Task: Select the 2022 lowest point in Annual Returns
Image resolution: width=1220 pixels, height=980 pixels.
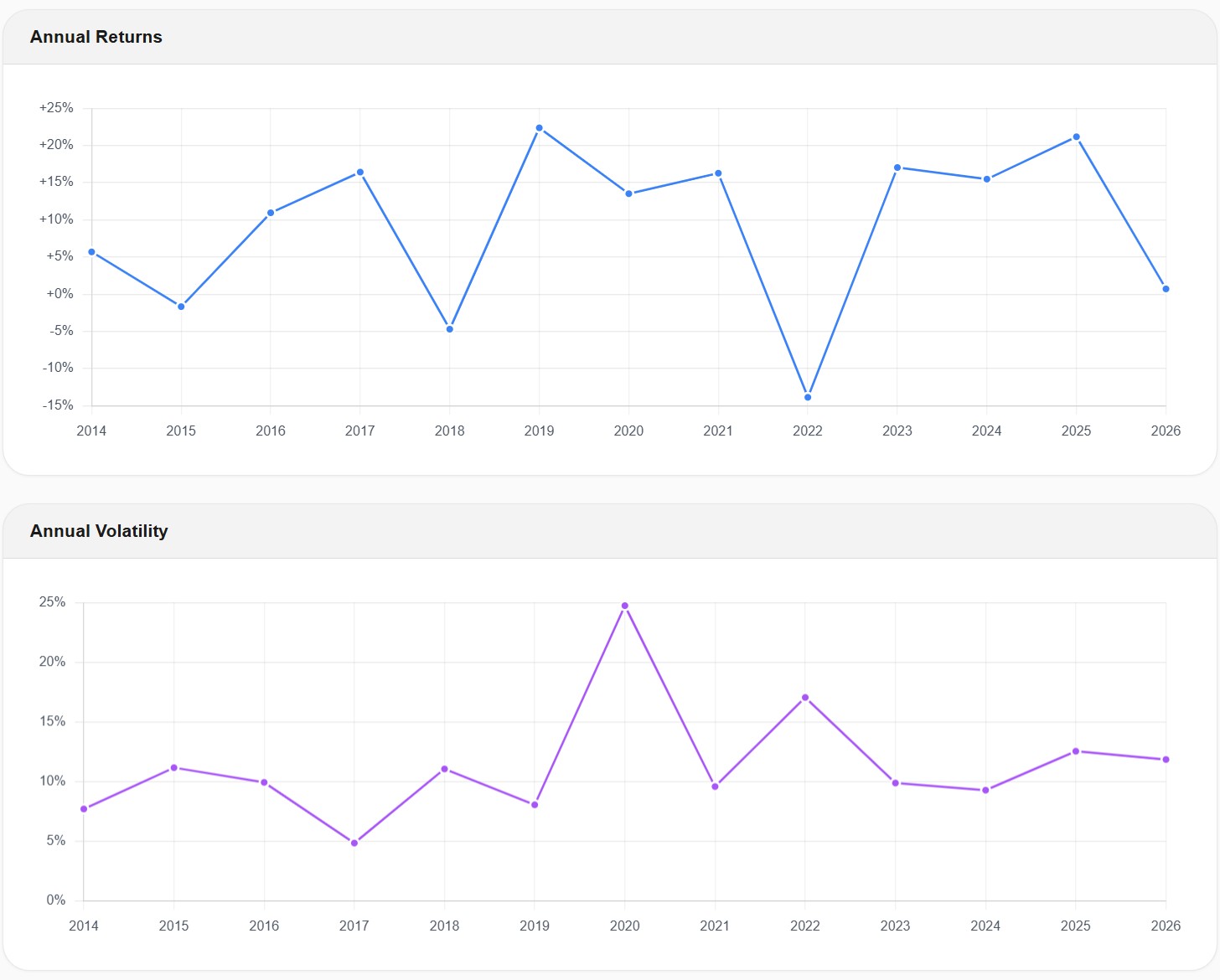Action: click(808, 397)
